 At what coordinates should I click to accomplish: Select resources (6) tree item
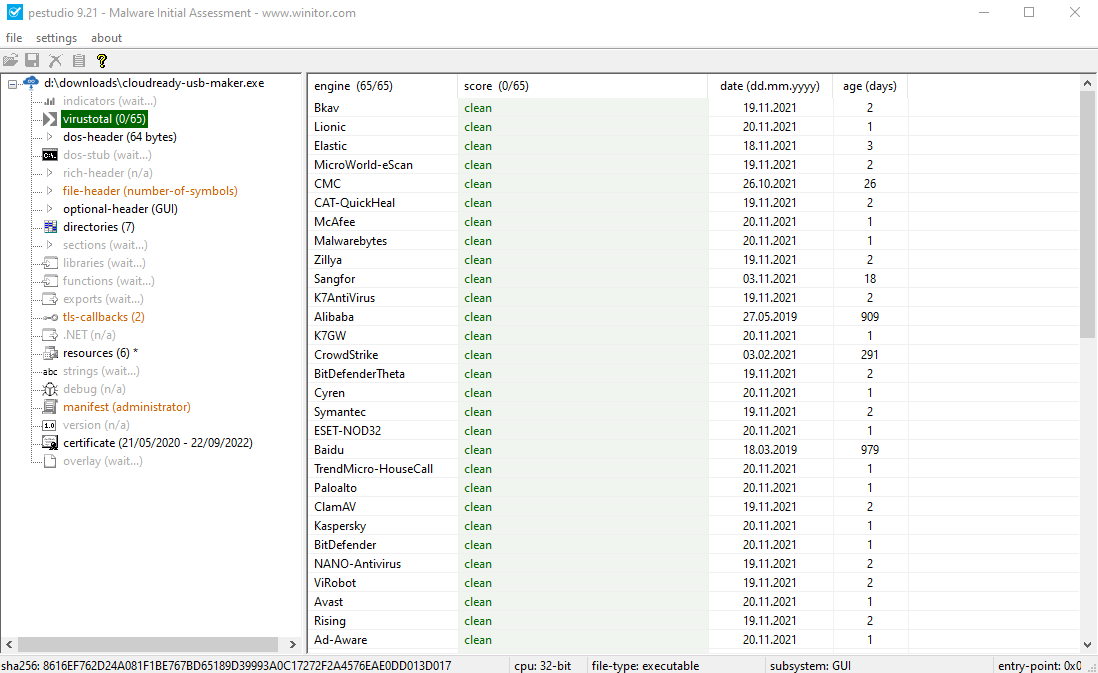coord(100,353)
